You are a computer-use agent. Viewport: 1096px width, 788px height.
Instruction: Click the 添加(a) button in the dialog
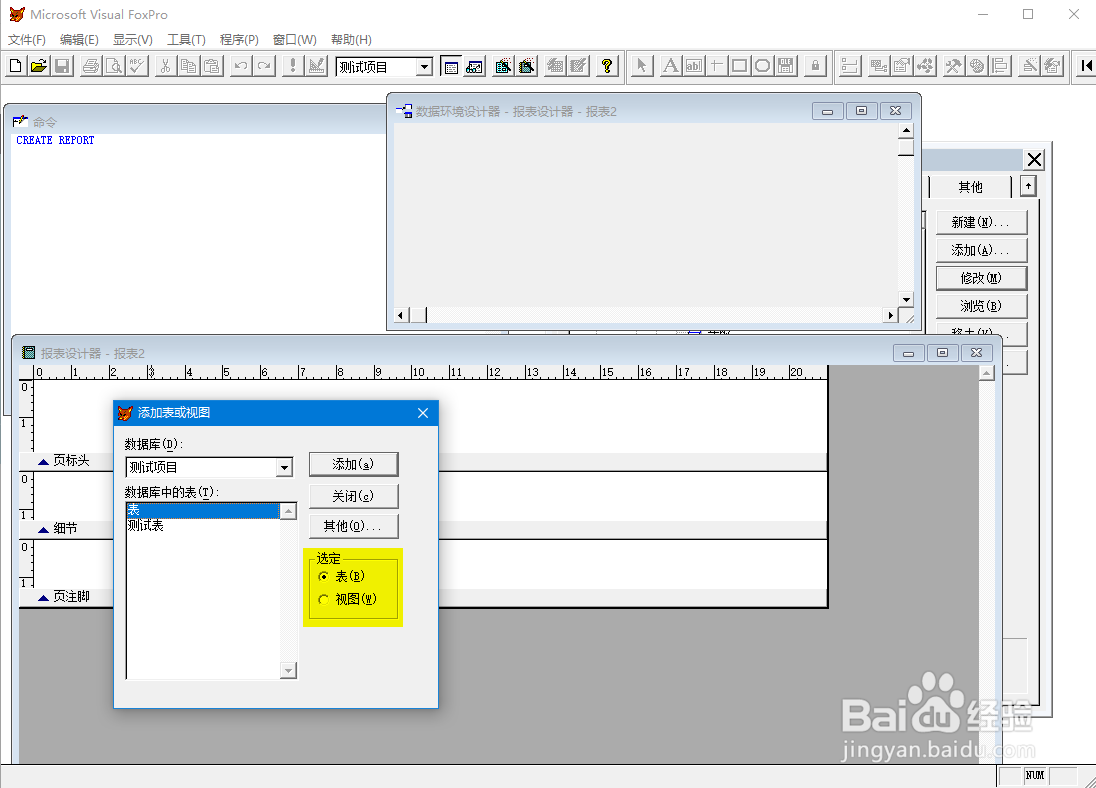tap(353, 464)
